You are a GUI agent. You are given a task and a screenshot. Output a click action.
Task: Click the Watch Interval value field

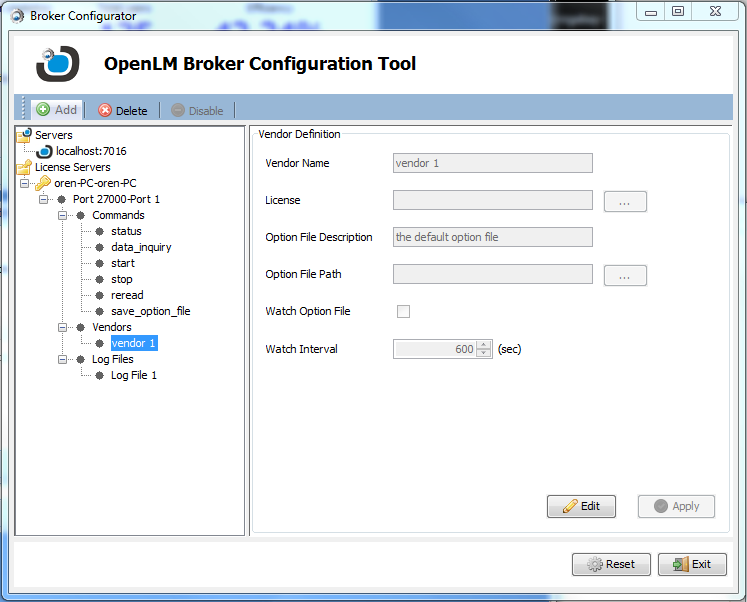(434, 349)
